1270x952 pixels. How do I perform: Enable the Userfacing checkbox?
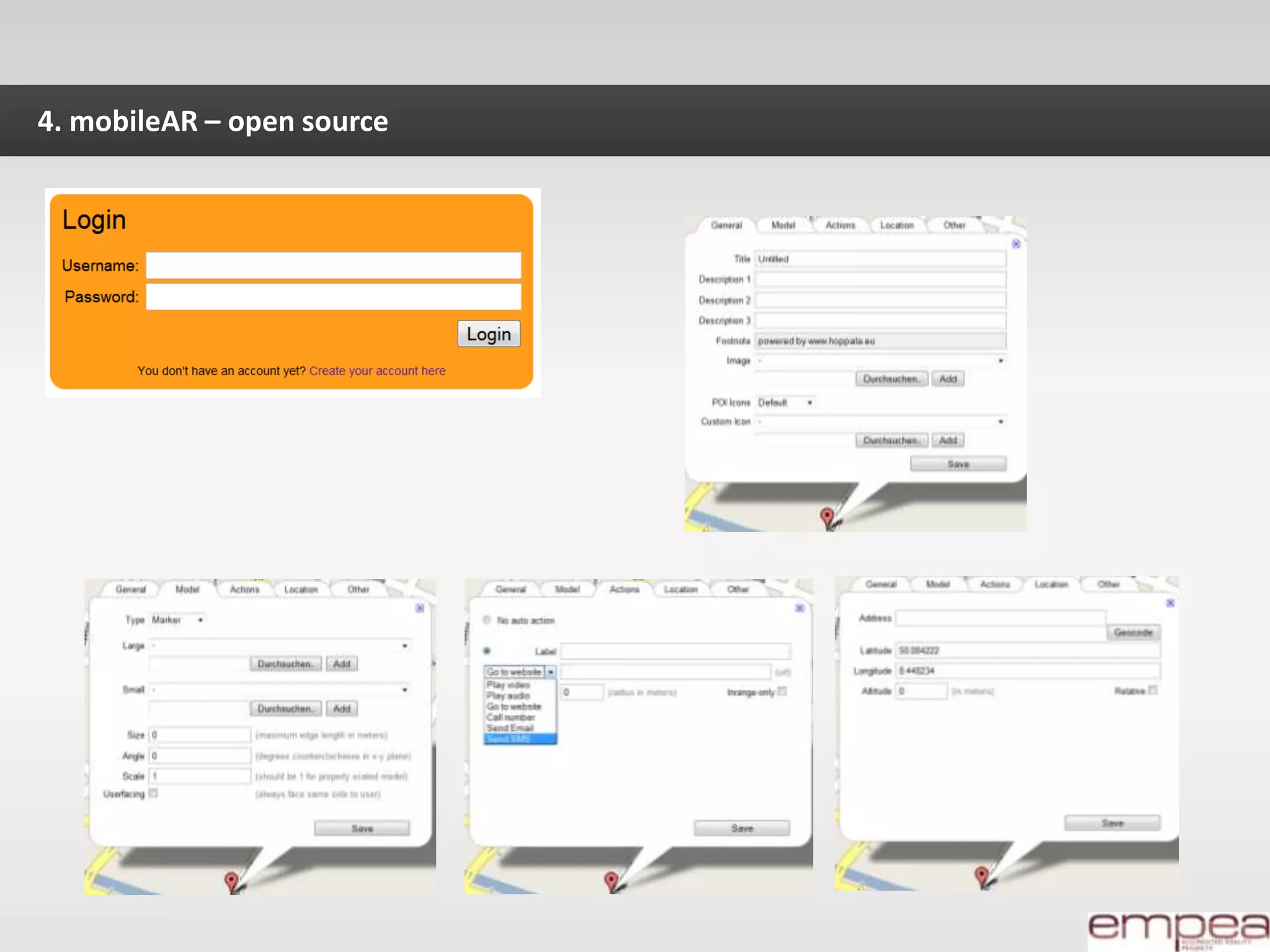(x=153, y=793)
